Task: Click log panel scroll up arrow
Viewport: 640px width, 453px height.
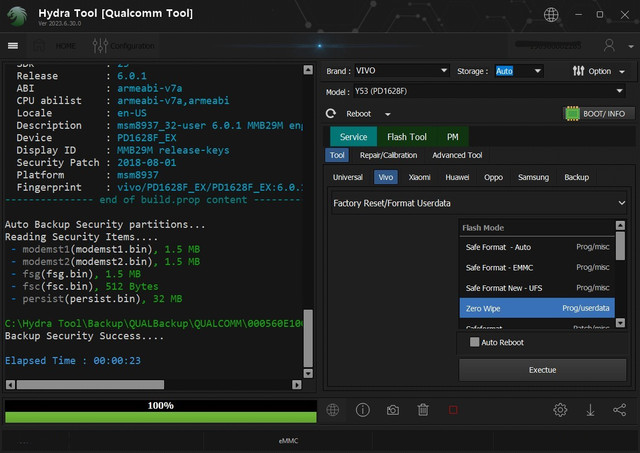Action: (x=308, y=70)
